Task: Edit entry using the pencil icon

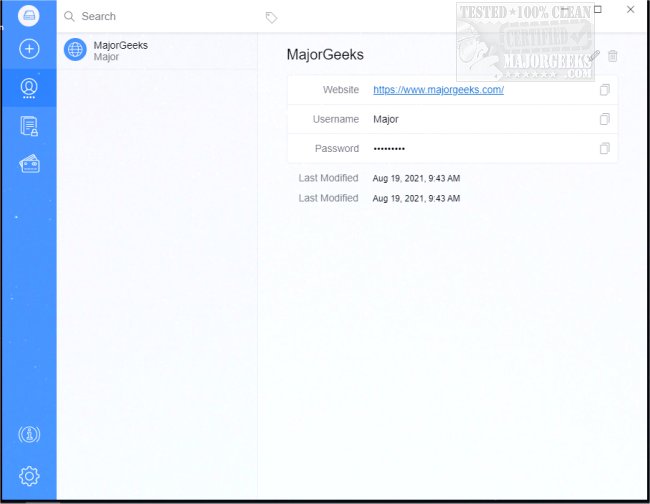Action: tap(594, 55)
